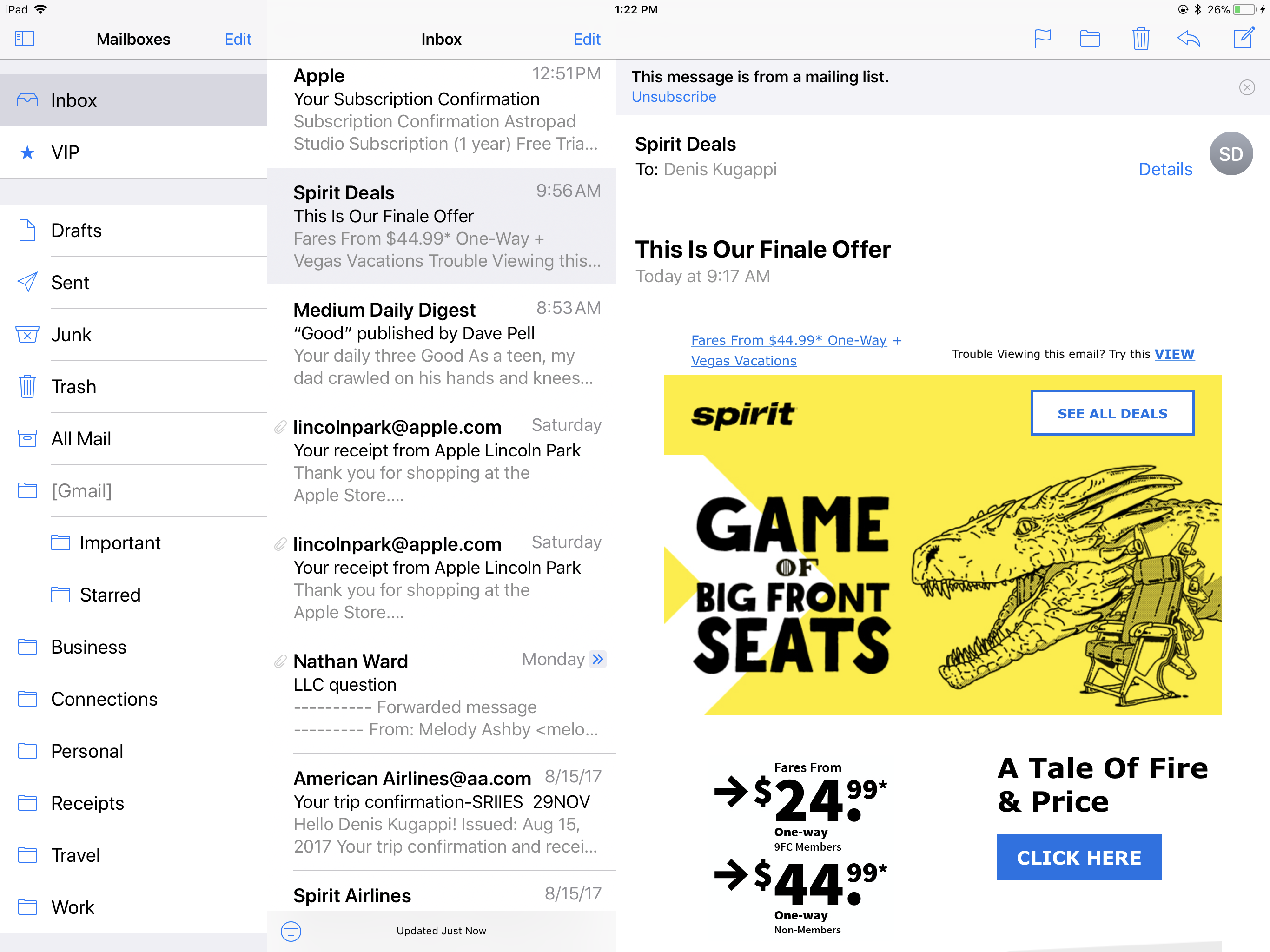Tap the reply arrow icon

point(1189,39)
